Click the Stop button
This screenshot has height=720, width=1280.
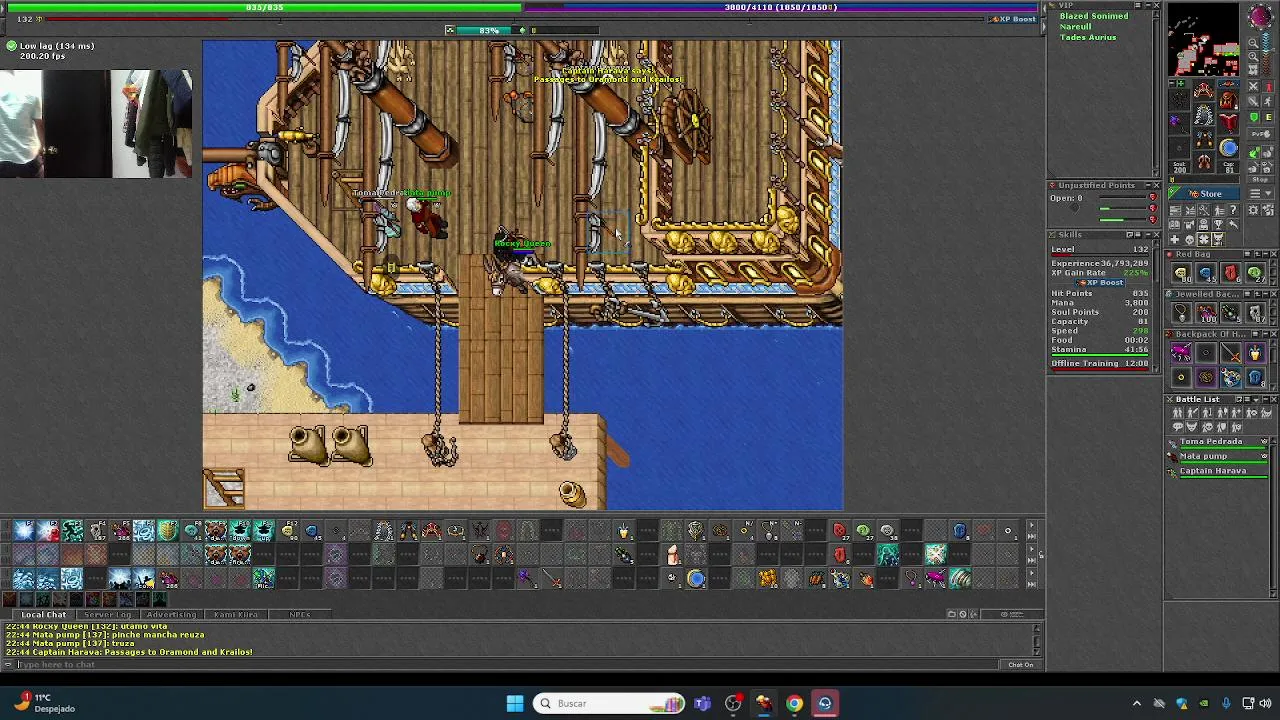click(x=1261, y=180)
